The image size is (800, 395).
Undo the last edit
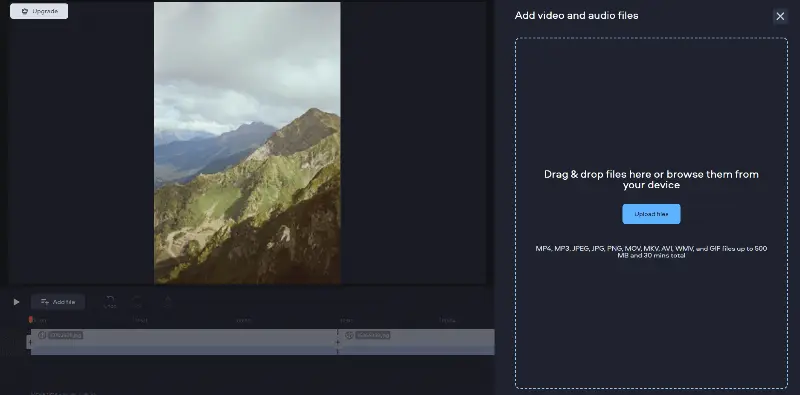pos(110,302)
